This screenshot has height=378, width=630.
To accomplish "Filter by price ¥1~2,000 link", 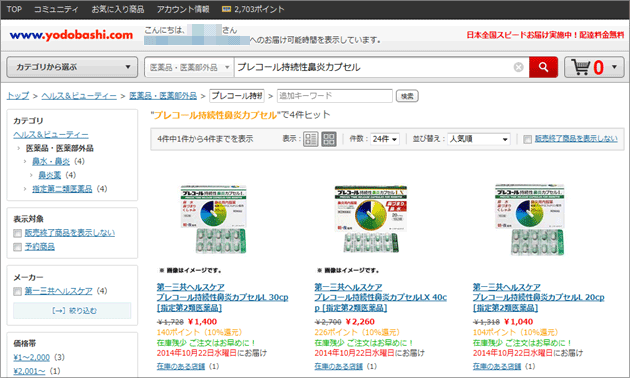I will 31,358.
